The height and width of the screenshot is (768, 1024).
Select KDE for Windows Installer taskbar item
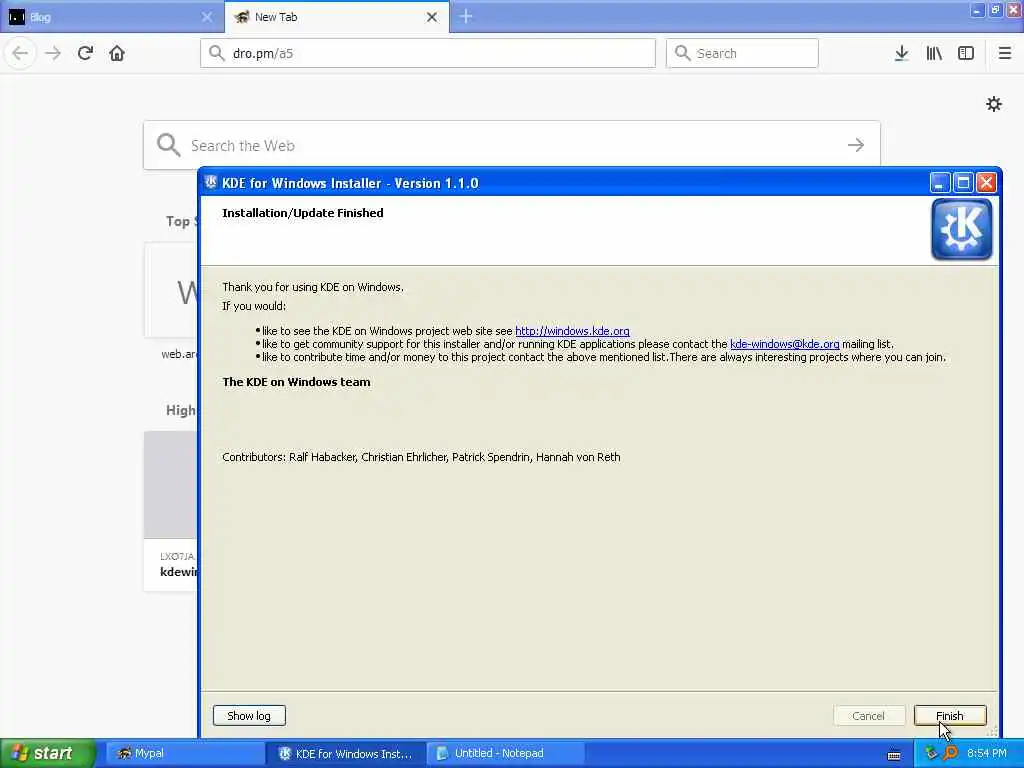coord(345,753)
